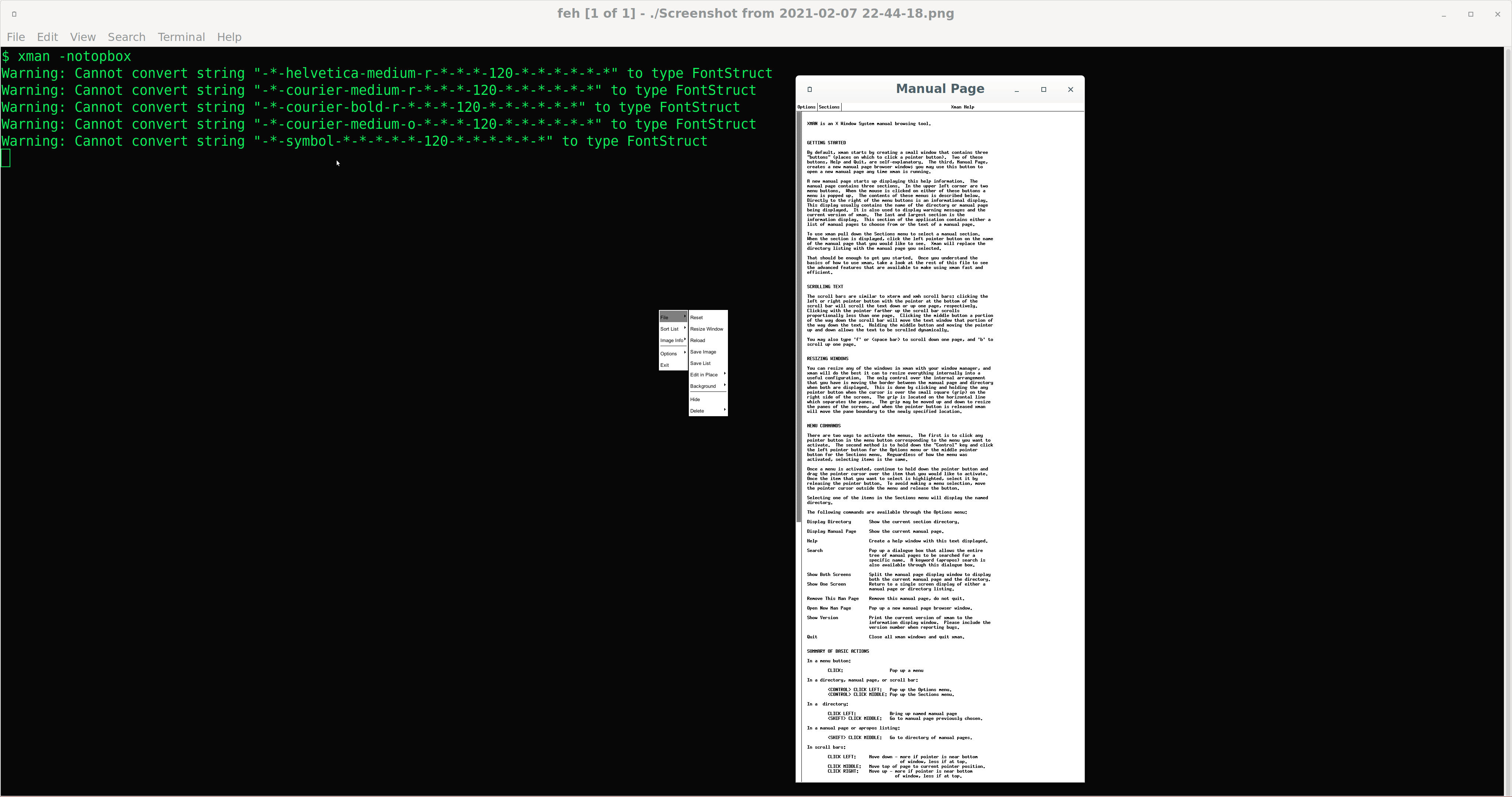1512x797 pixels.
Task: Close the Manual Page window
Action: [x=1070, y=90]
